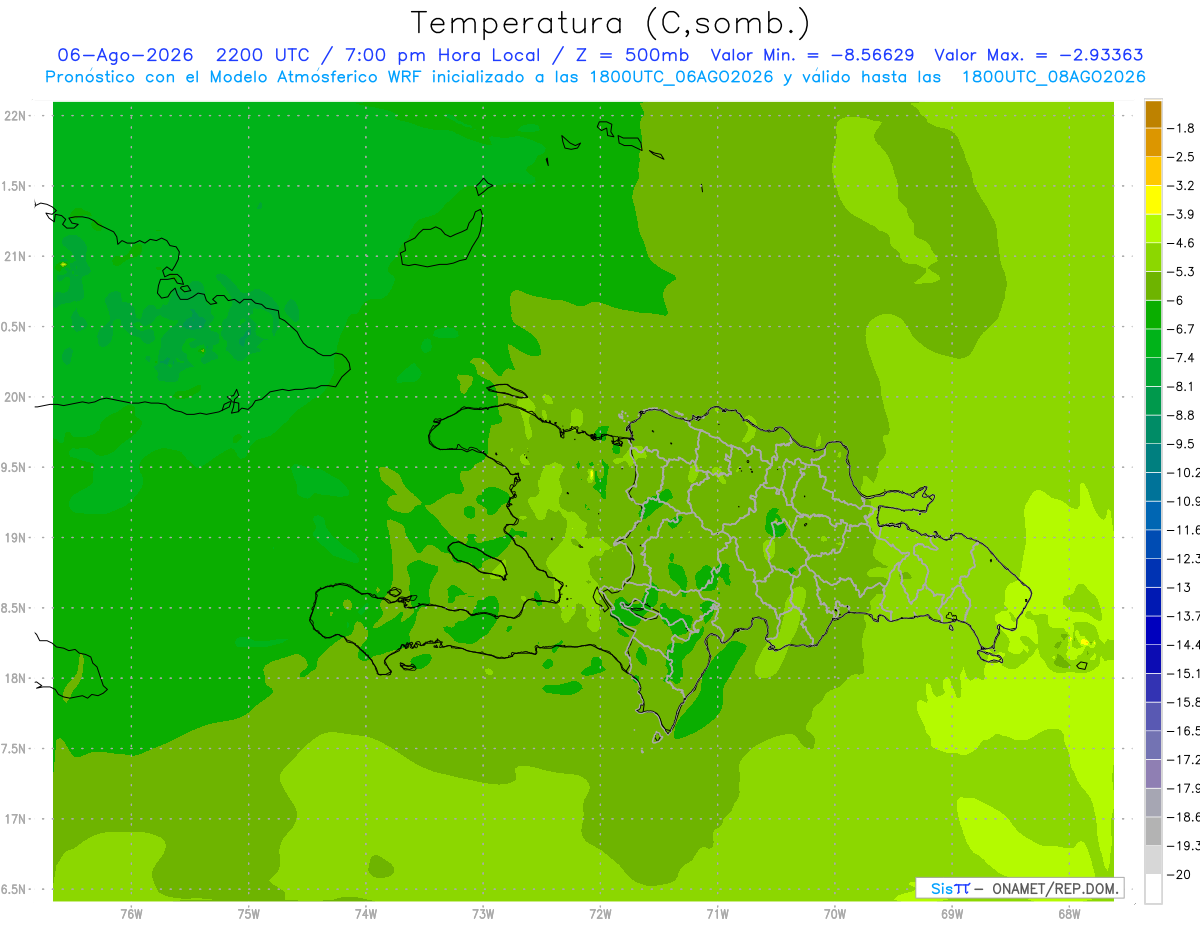This screenshot has height=927, width=1200.
Task: Click the '22N' latitude label
Action: [x=14, y=116]
